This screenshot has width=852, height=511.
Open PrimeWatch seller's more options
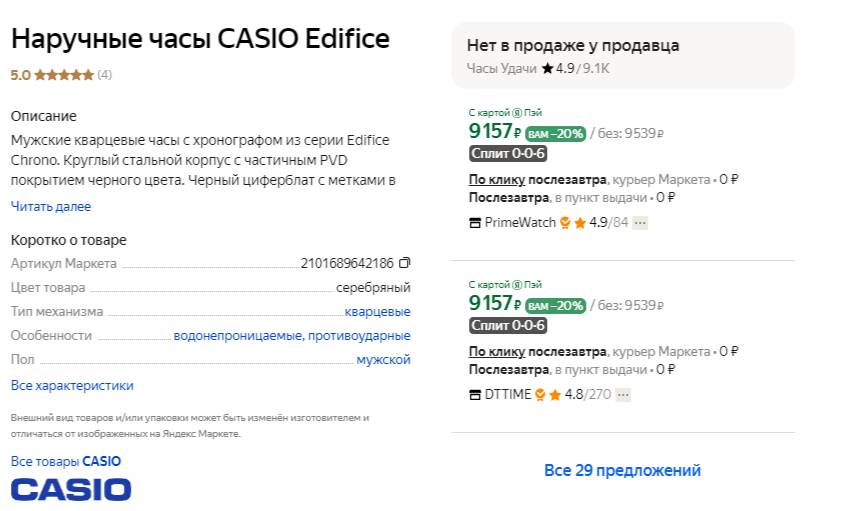click(x=640, y=223)
